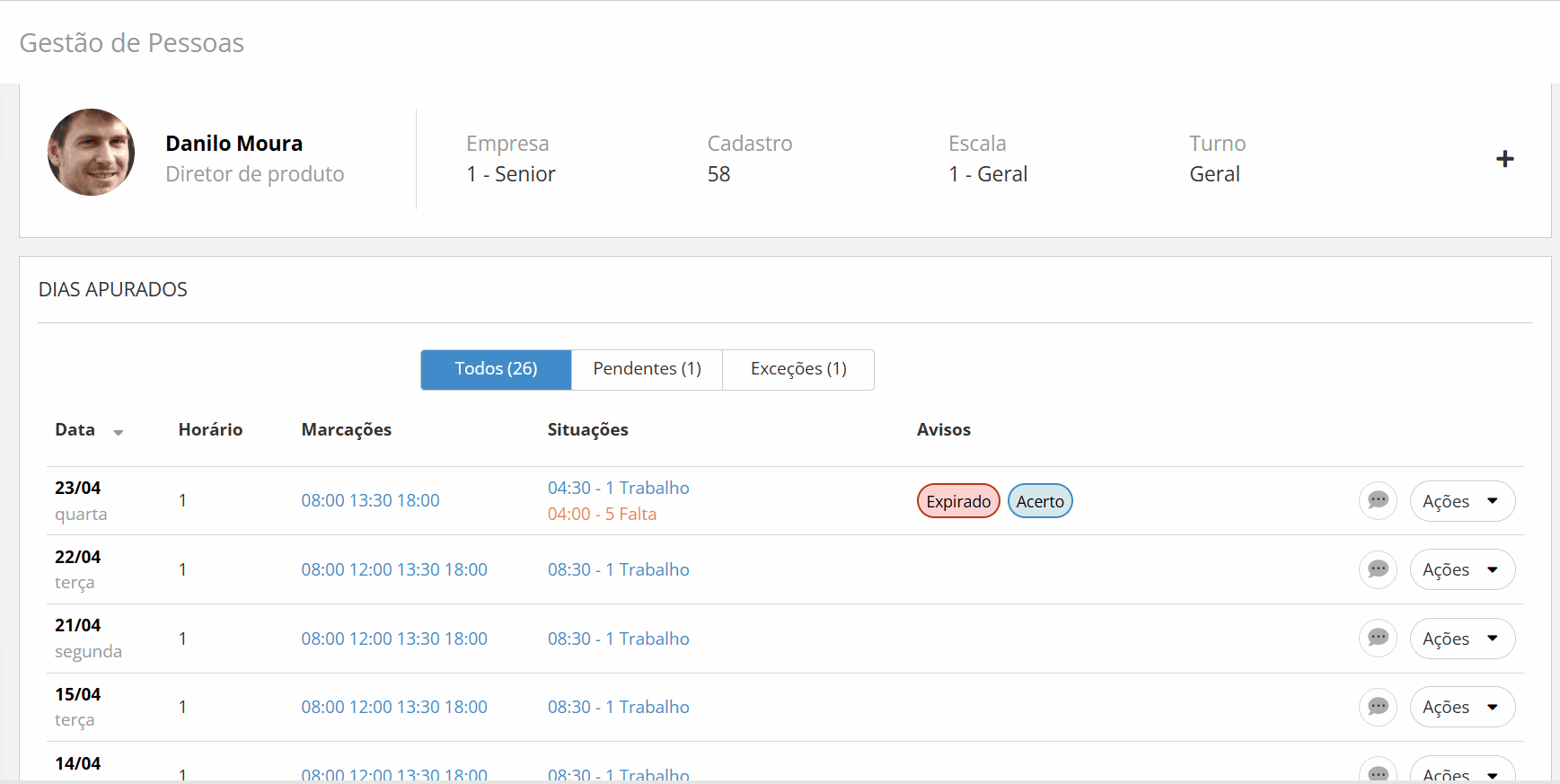Click the DIAS APURADOS section heading
The image size is (1560, 784).
(x=113, y=289)
